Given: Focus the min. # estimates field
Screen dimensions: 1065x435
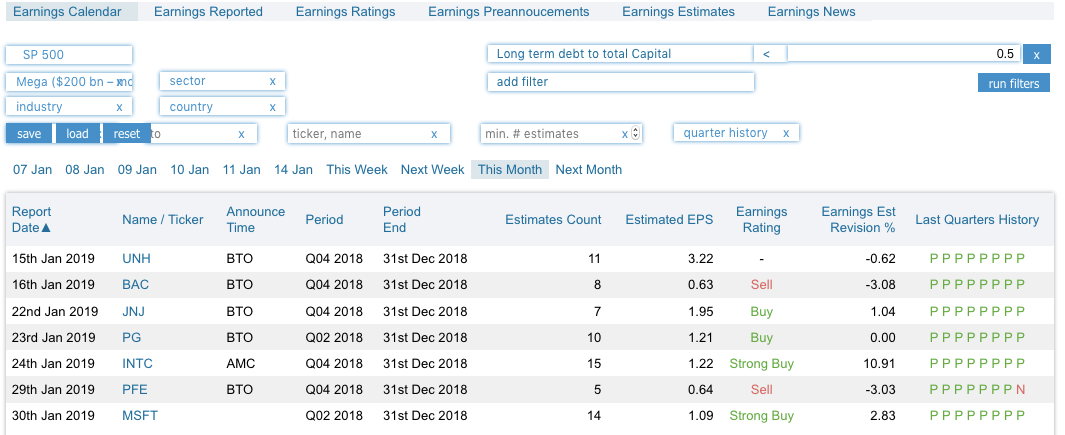Looking at the screenshot, I should (x=561, y=134).
